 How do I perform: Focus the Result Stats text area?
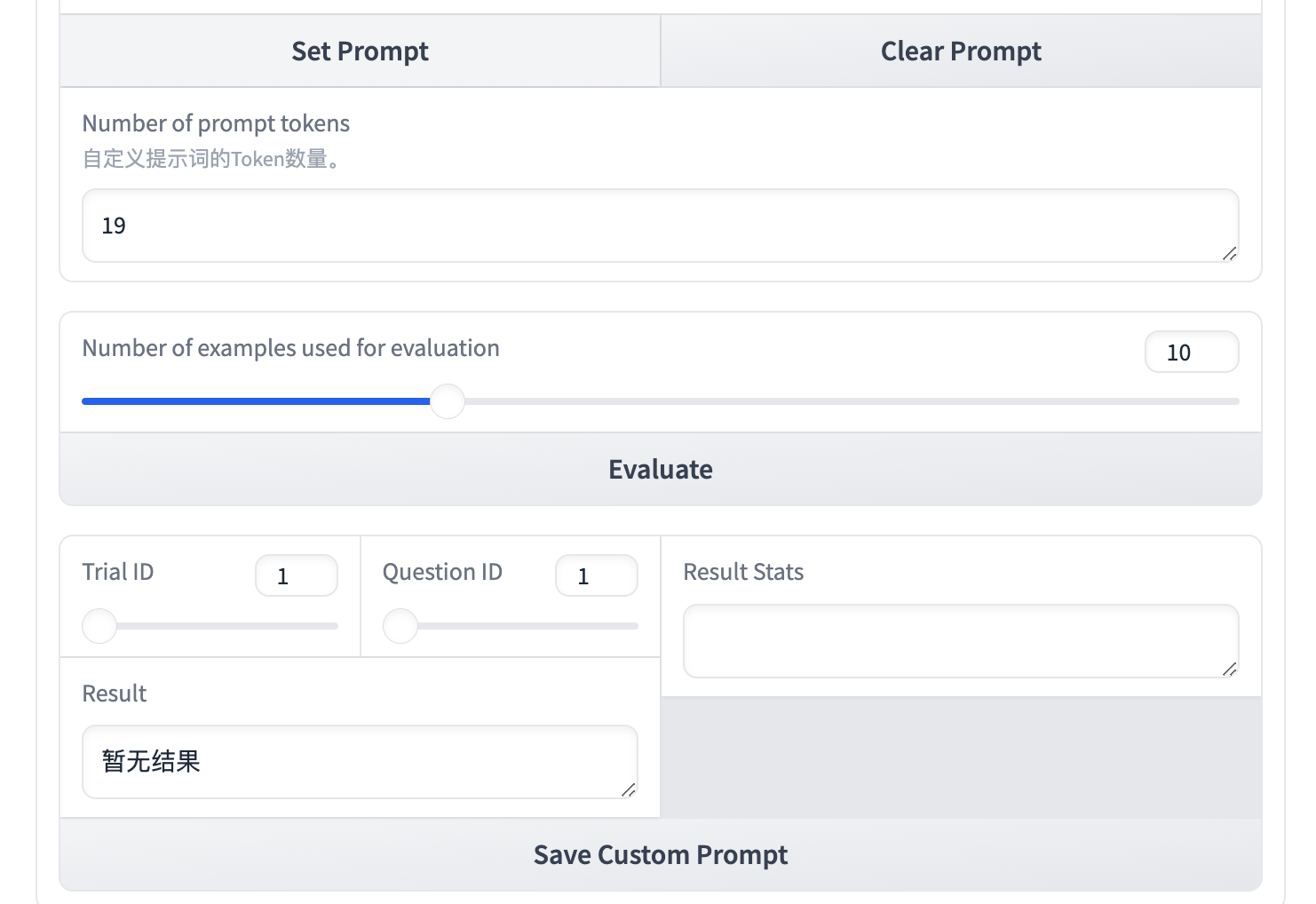click(x=959, y=641)
